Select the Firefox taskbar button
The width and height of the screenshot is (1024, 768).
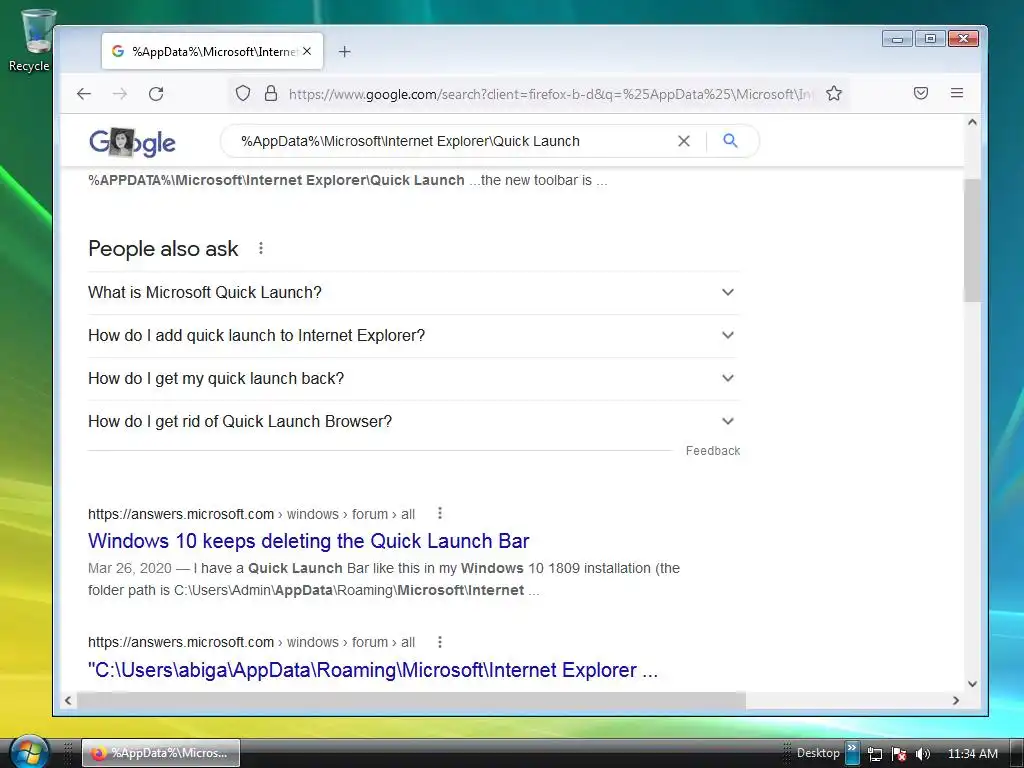[161, 753]
